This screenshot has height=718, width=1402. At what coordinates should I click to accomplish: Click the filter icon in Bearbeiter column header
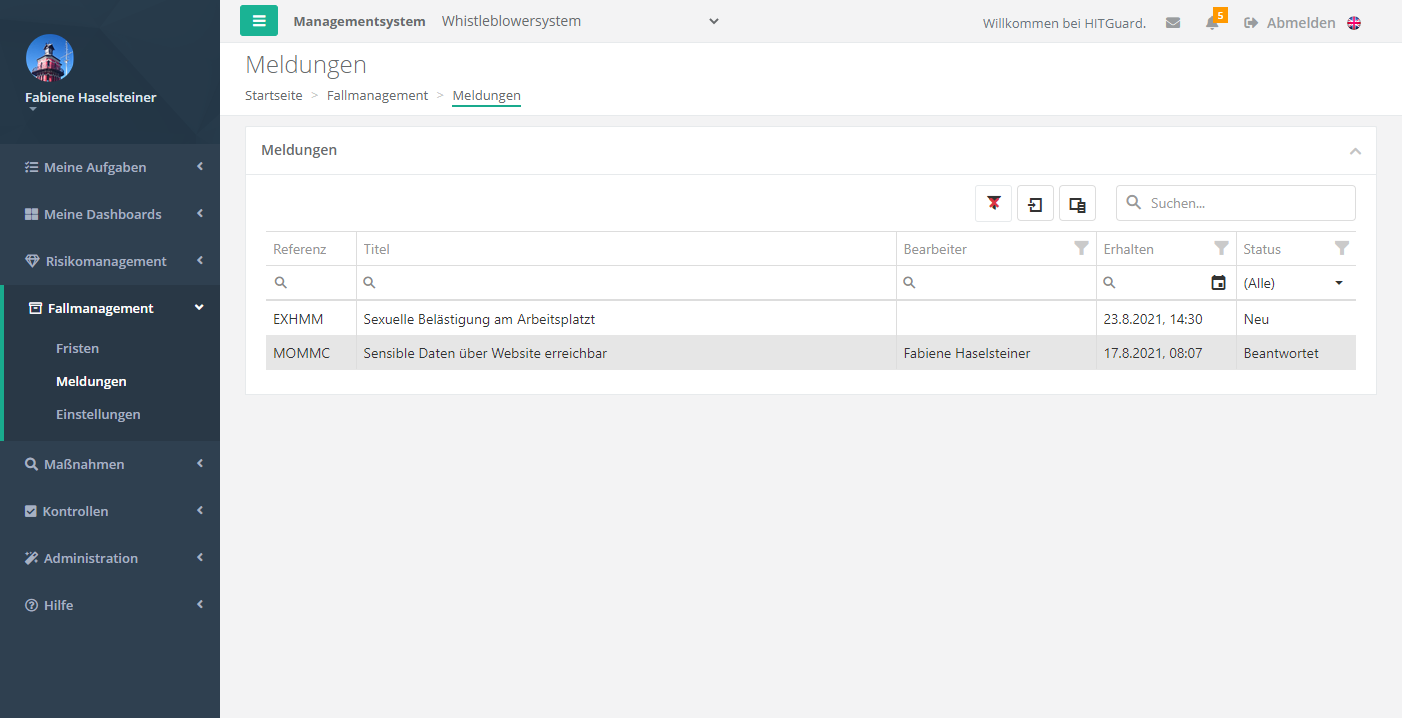tap(1081, 249)
